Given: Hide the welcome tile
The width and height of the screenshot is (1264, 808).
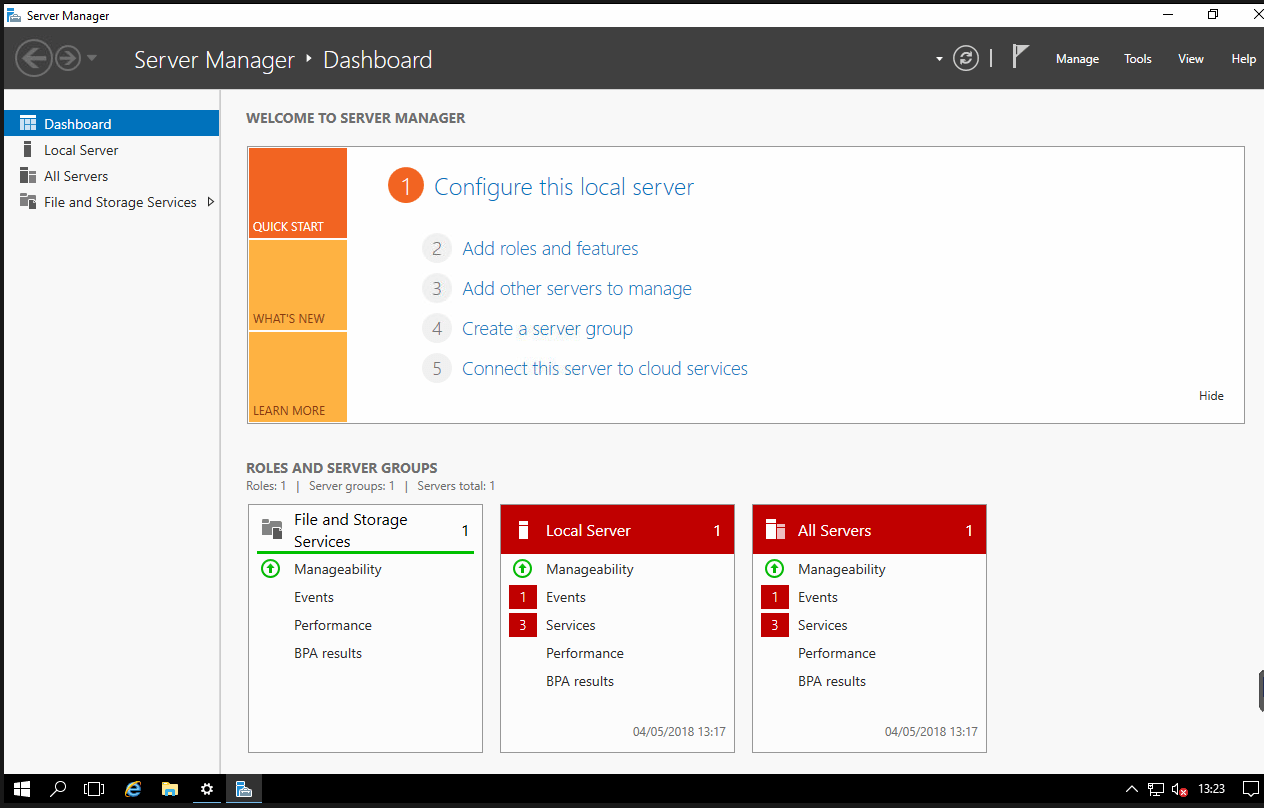Looking at the screenshot, I should (x=1211, y=396).
